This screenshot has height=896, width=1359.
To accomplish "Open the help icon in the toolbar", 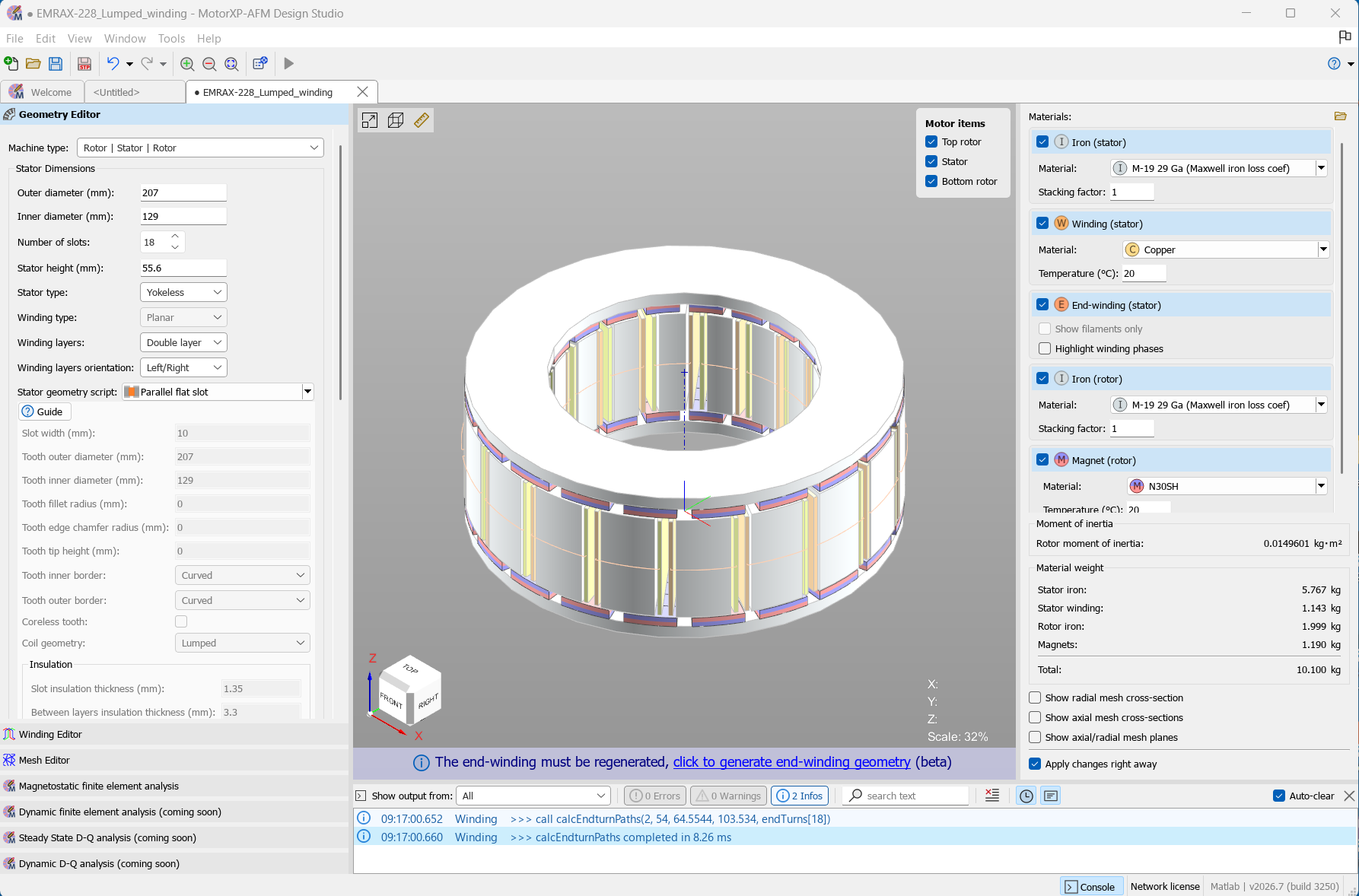I will click(x=1334, y=64).
